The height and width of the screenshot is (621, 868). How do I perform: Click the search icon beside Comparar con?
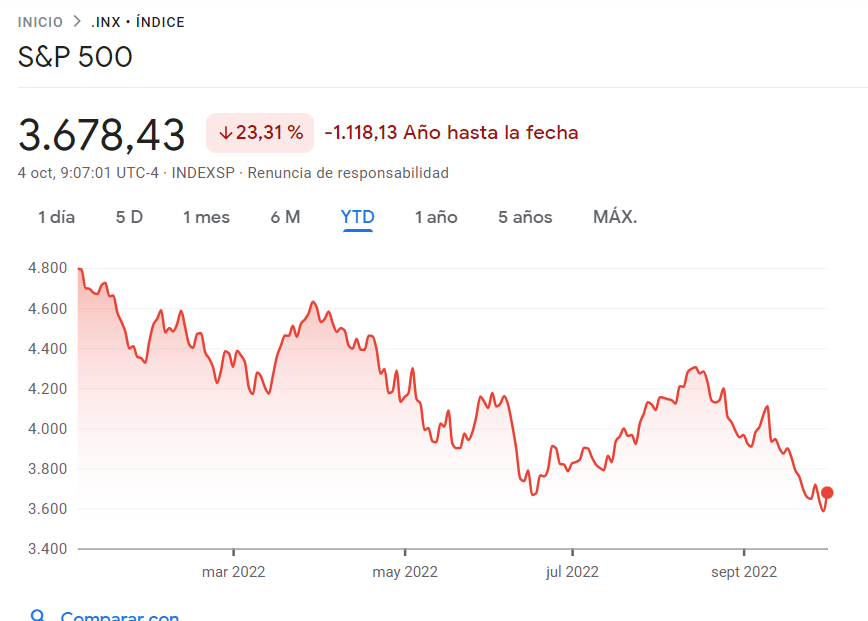click(38, 615)
